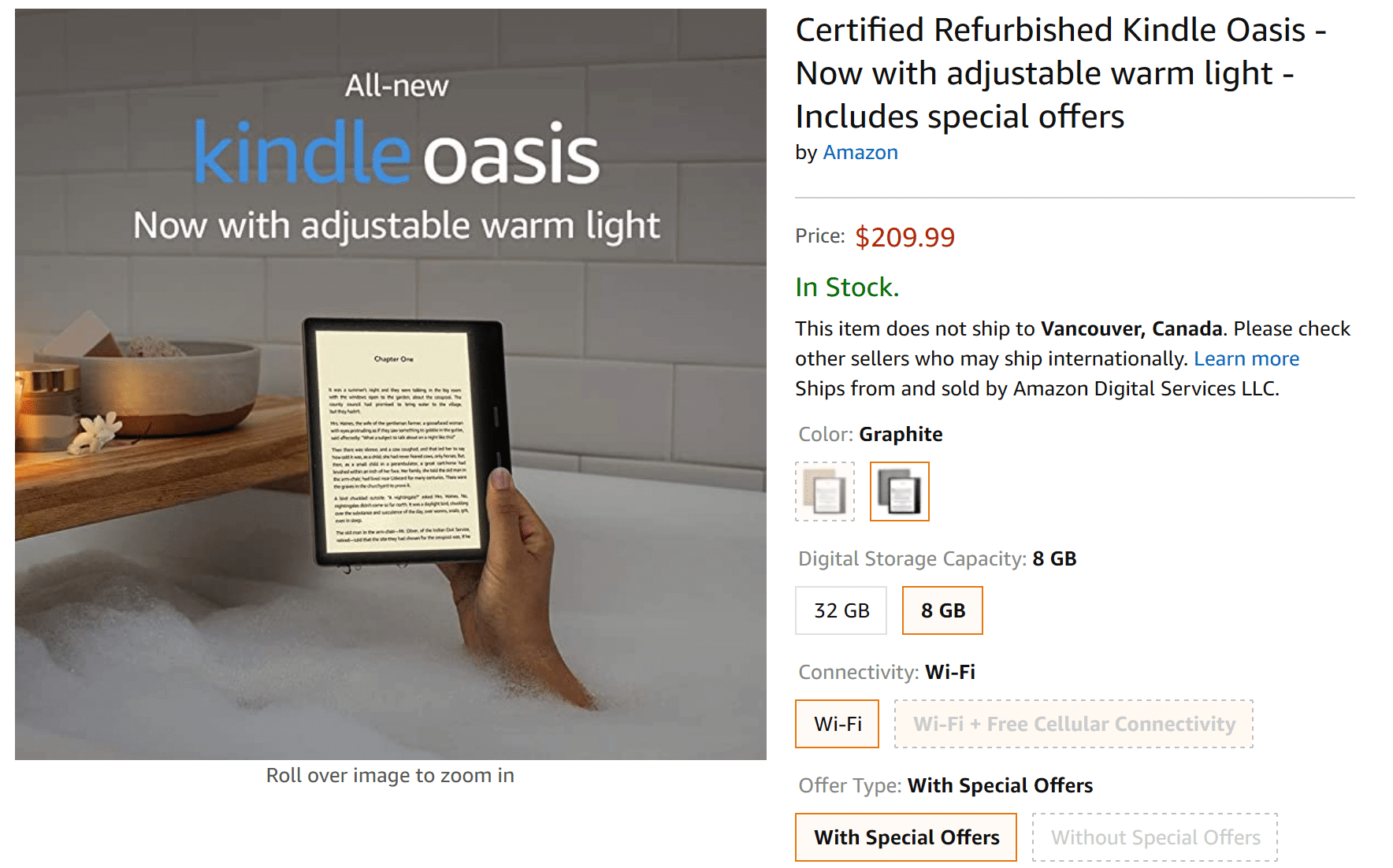Click the Certified Refurbished Kindle Oasis title
1393x868 pixels.
tap(1061, 73)
